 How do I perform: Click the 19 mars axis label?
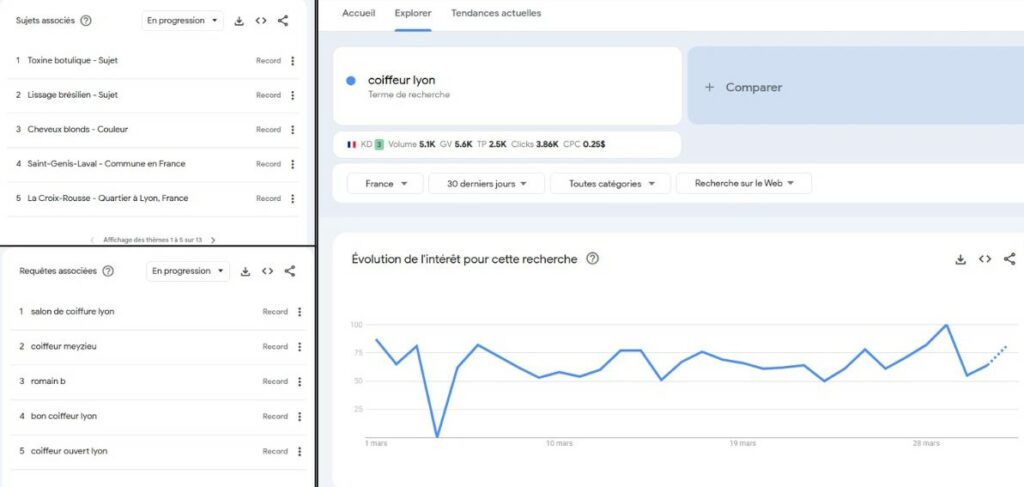(743, 443)
